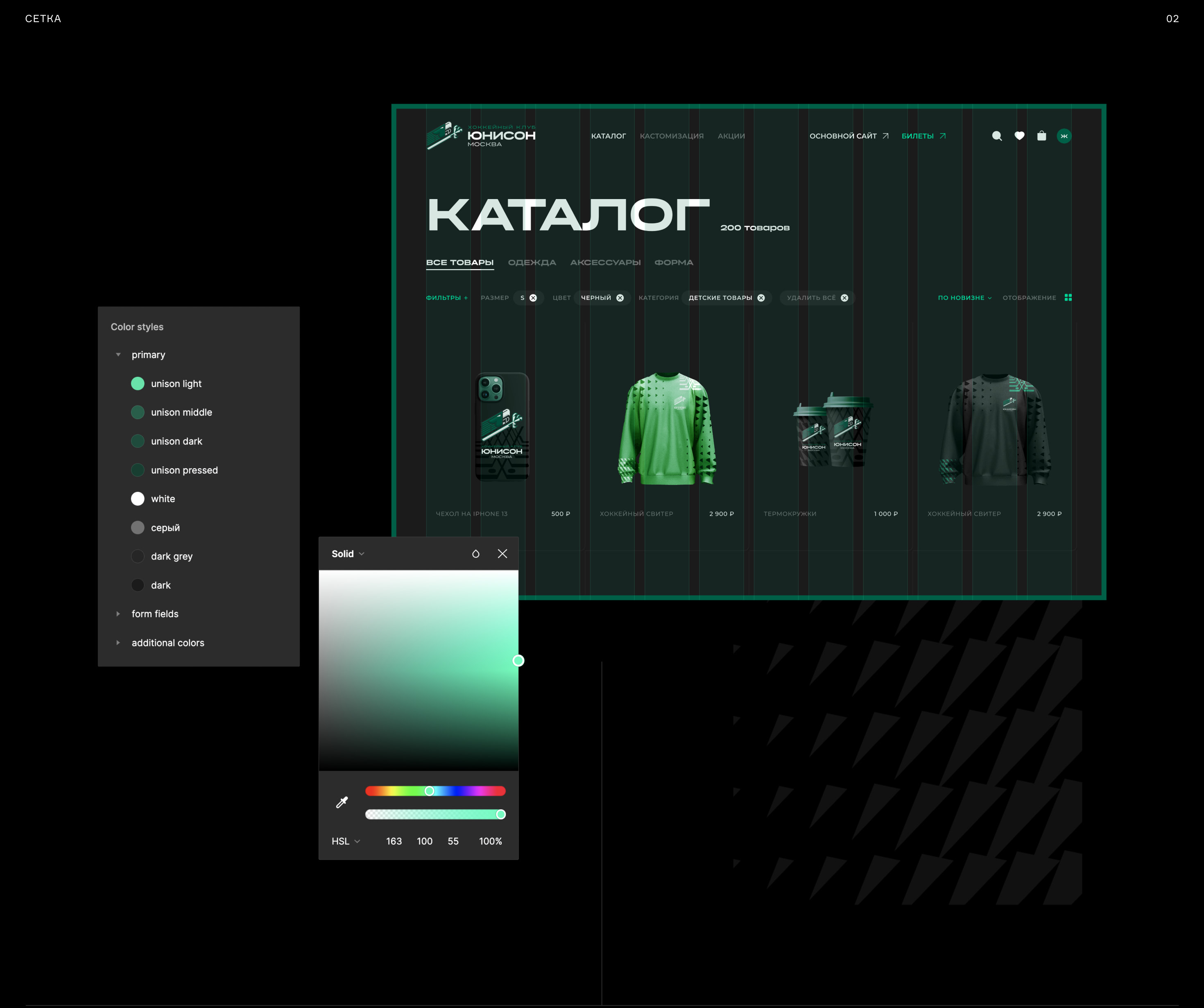This screenshot has height=1008, width=1204.
Task: Switch to grid display view icon
Action: click(x=1068, y=298)
